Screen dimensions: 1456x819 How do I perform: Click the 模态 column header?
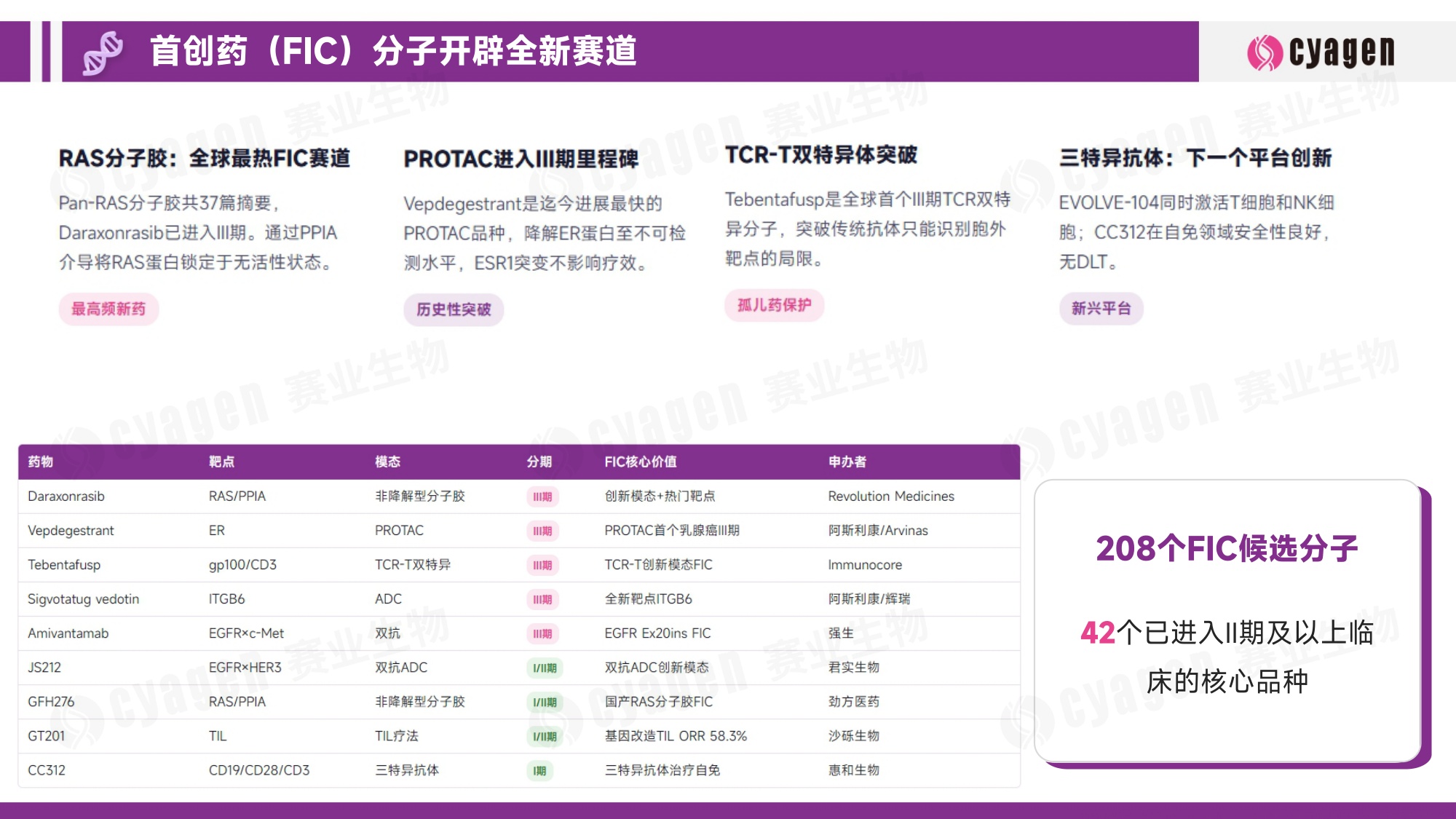click(387, 462)
